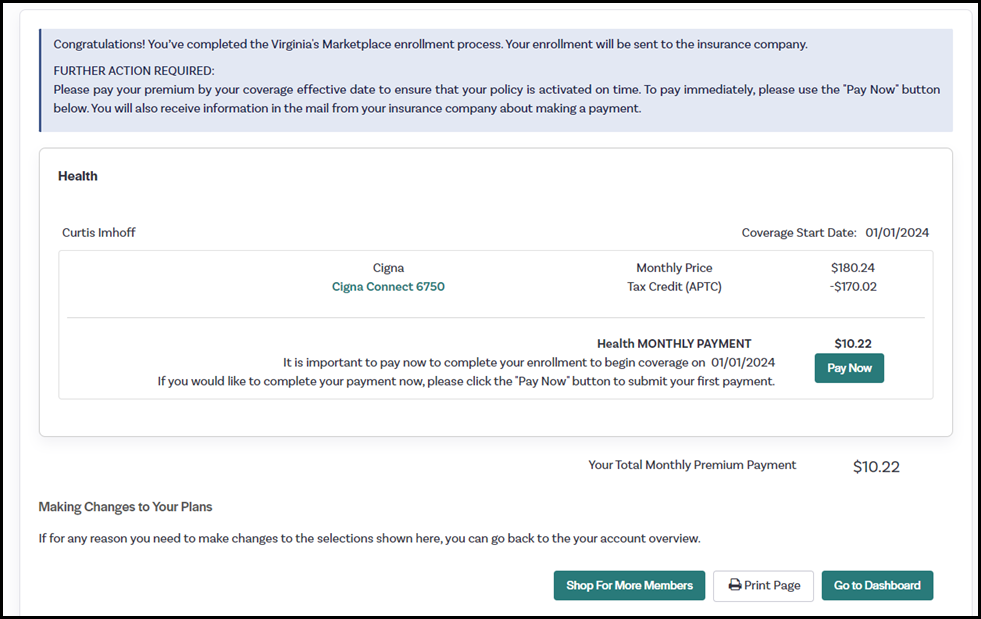
Task: Select the -$170.02 tax credit amount
Action: pos(853,287)
